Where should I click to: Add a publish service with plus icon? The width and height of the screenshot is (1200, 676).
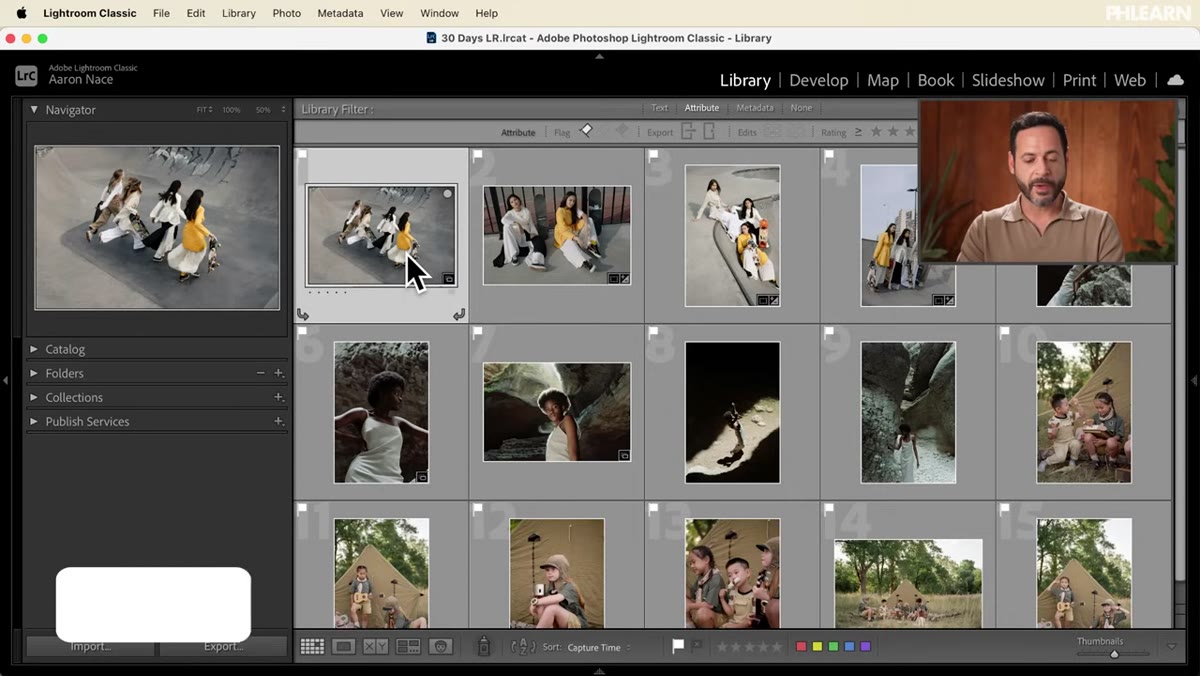pyautogui.click(x=279, y=421)
